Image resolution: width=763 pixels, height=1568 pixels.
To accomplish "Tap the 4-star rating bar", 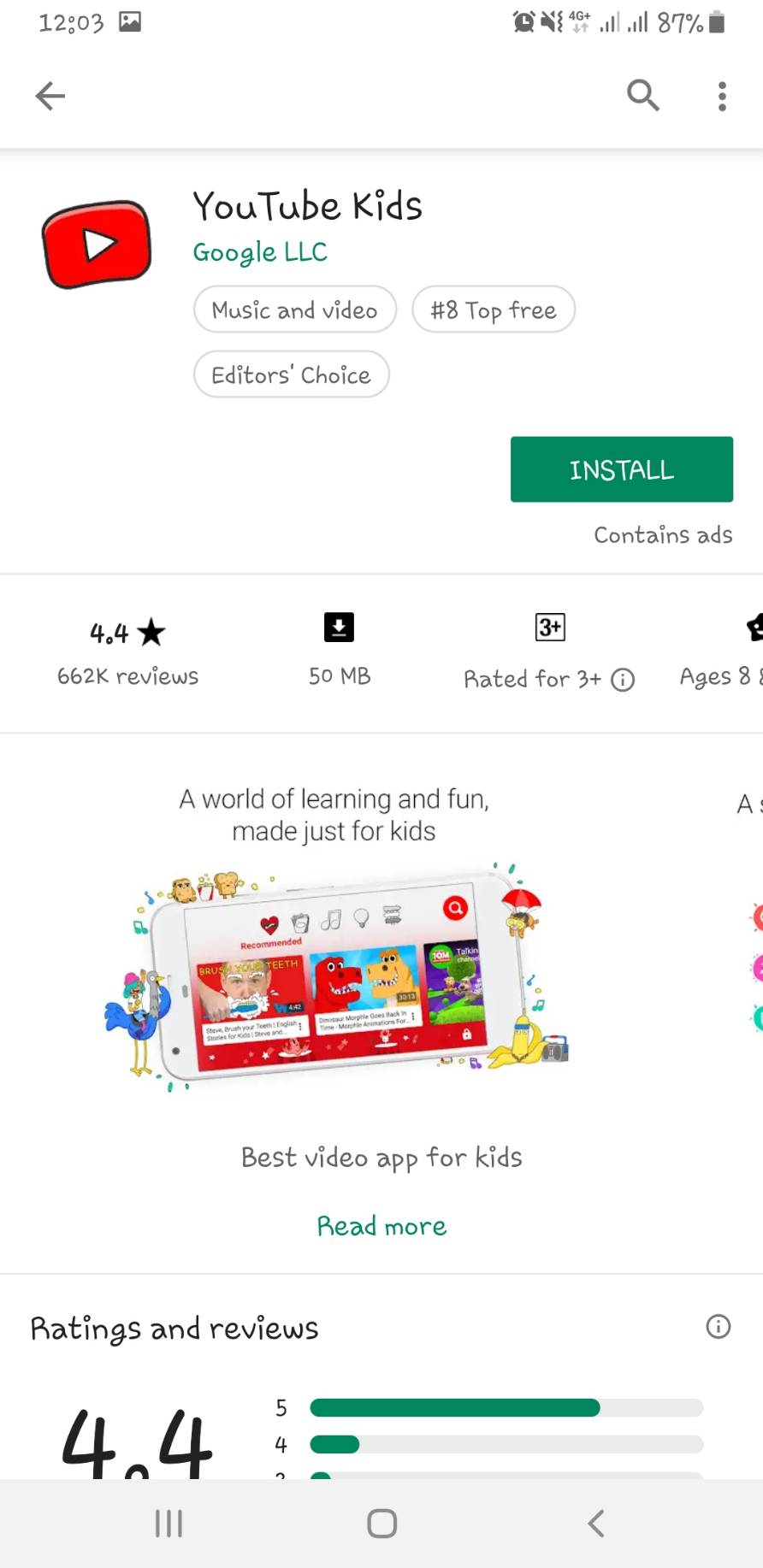I will coord(506,1445).
